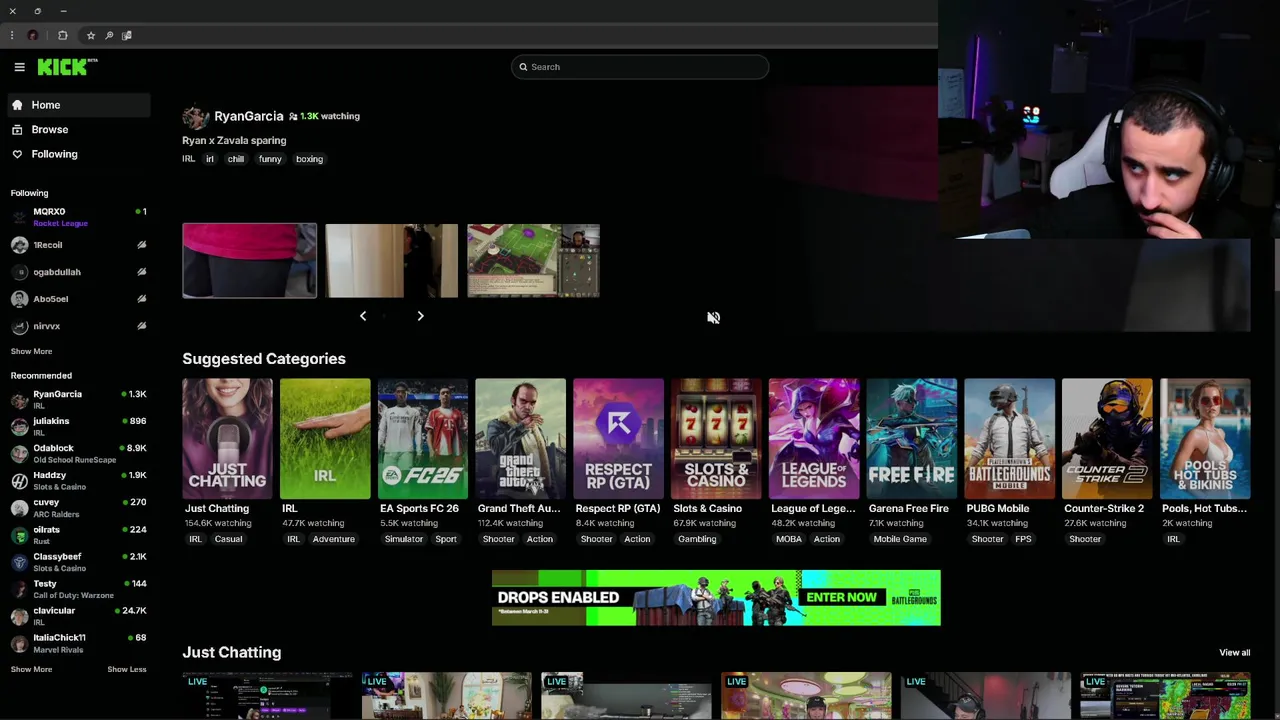Select the third featured stream thumbnail

pyautogui.click(x=533, y=261)
